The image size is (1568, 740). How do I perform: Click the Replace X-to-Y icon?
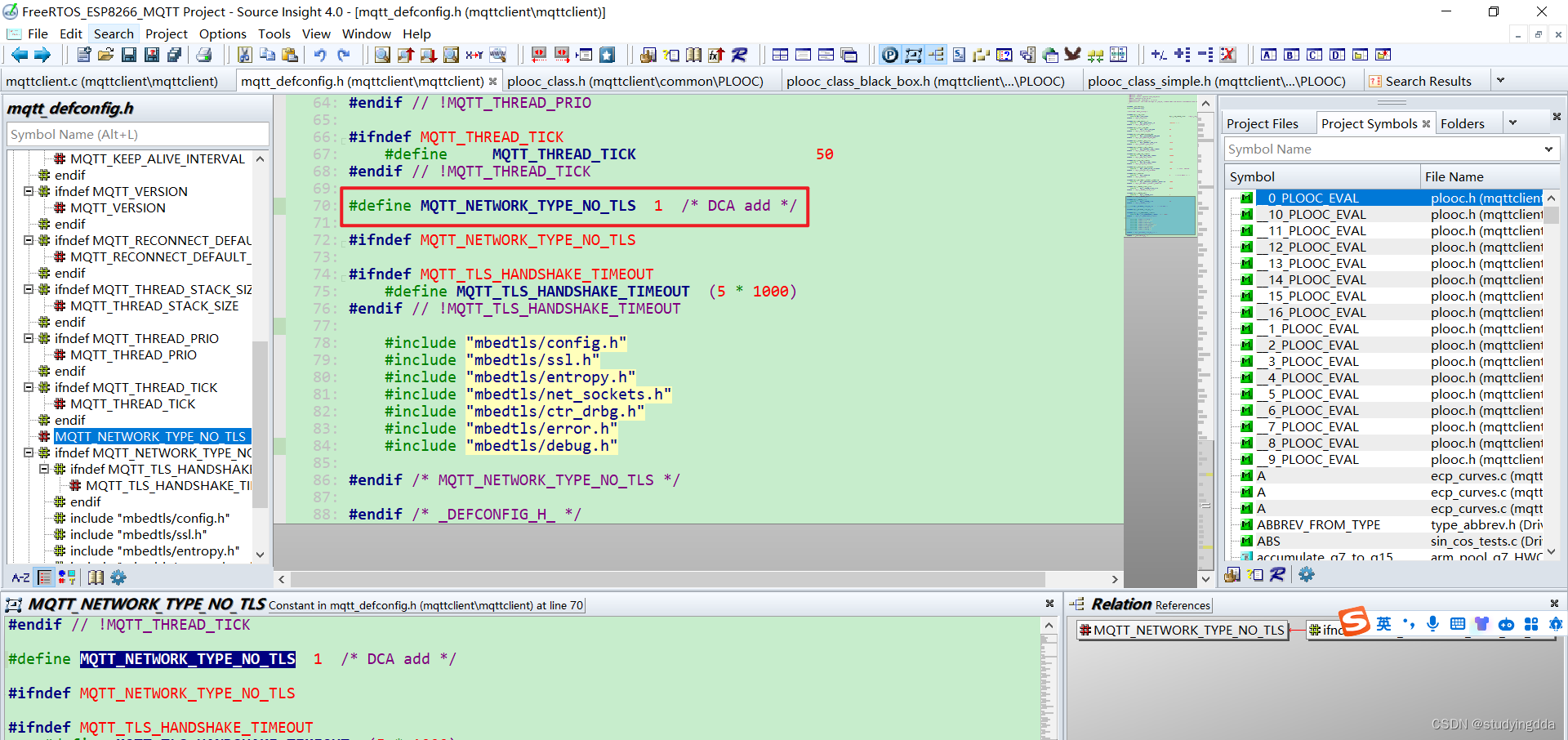click(x=474, y=55)
